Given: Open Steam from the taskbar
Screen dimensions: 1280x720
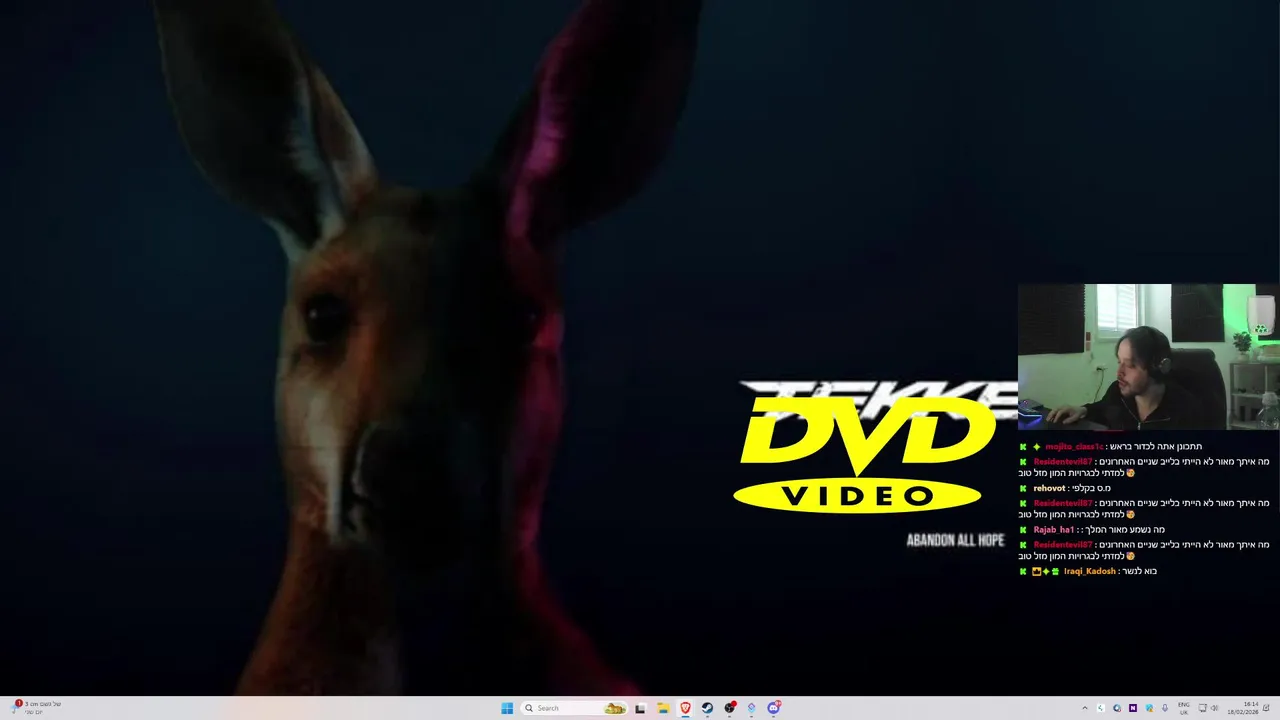Looking at the screenshot, I should tap(707, 708).
